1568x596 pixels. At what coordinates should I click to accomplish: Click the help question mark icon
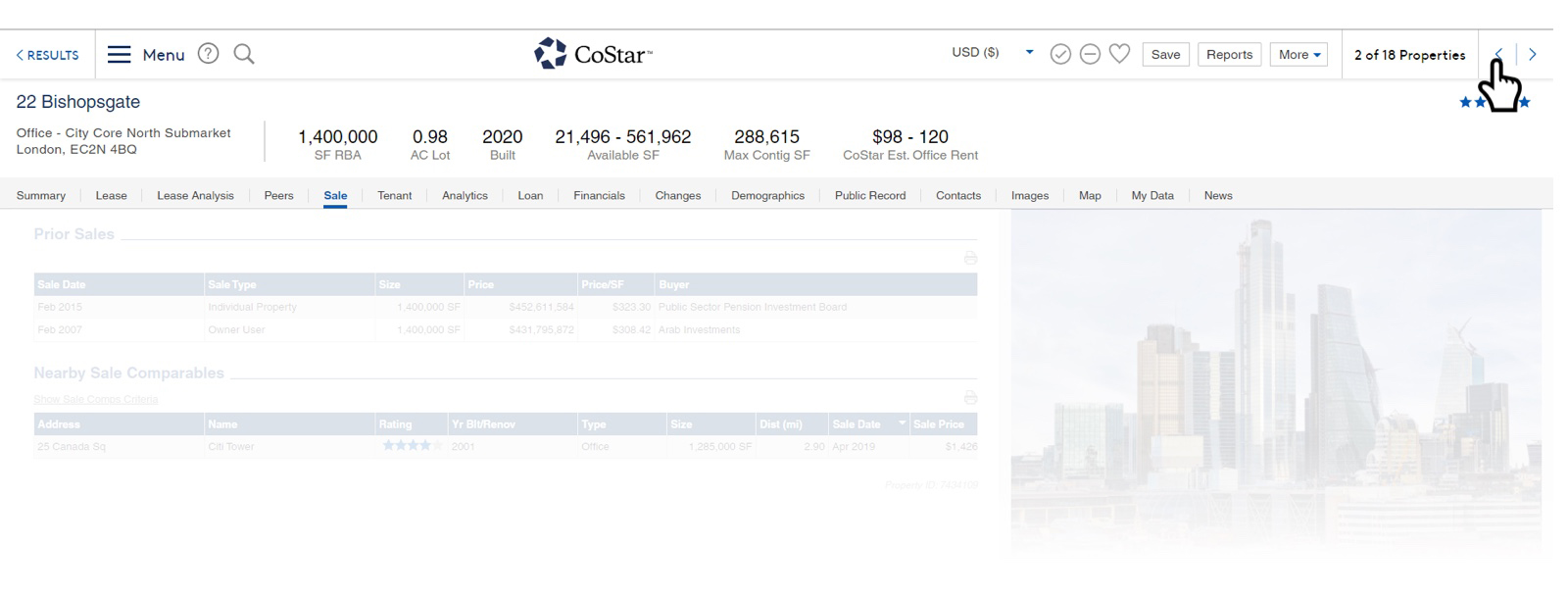[208, 54]
